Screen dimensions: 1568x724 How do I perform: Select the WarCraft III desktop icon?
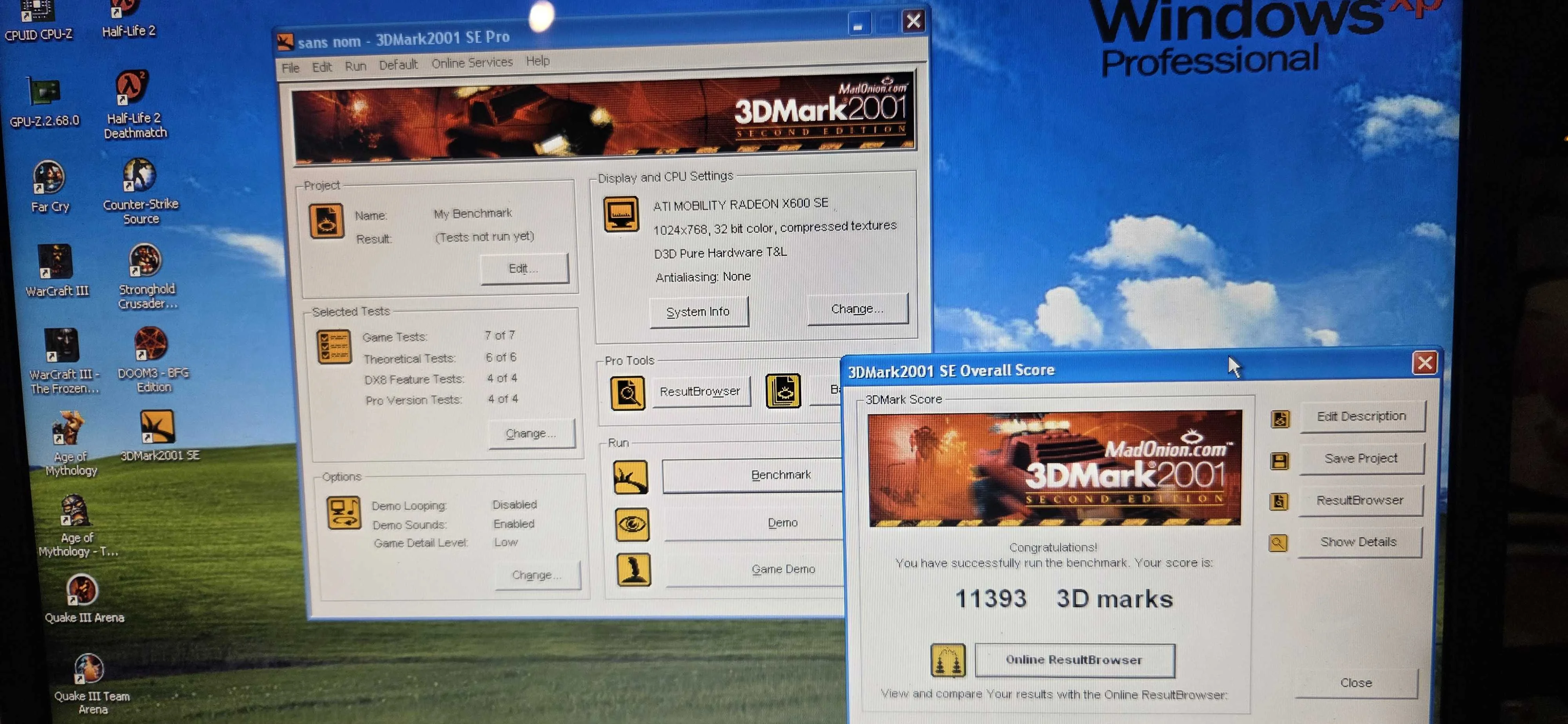[56, 271]
